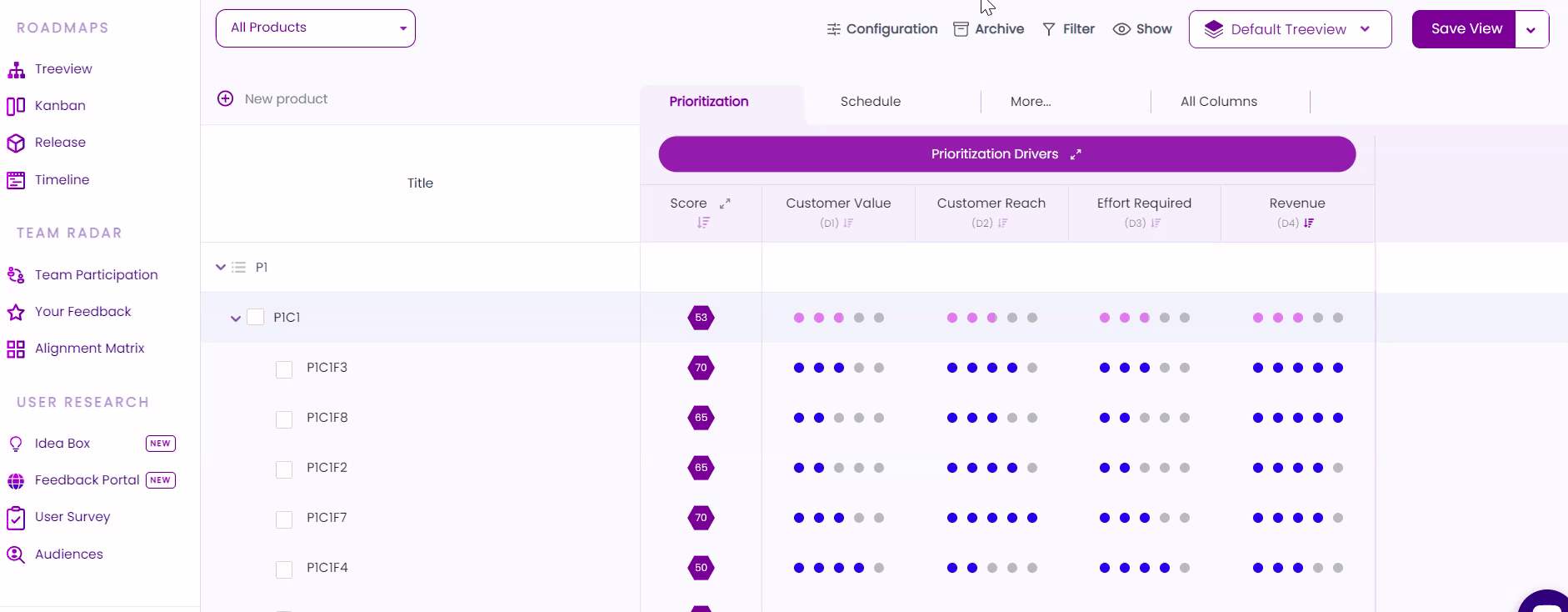Click the add New product plus icon
This screenshot has width=1568, height=612.
[225, 98]
